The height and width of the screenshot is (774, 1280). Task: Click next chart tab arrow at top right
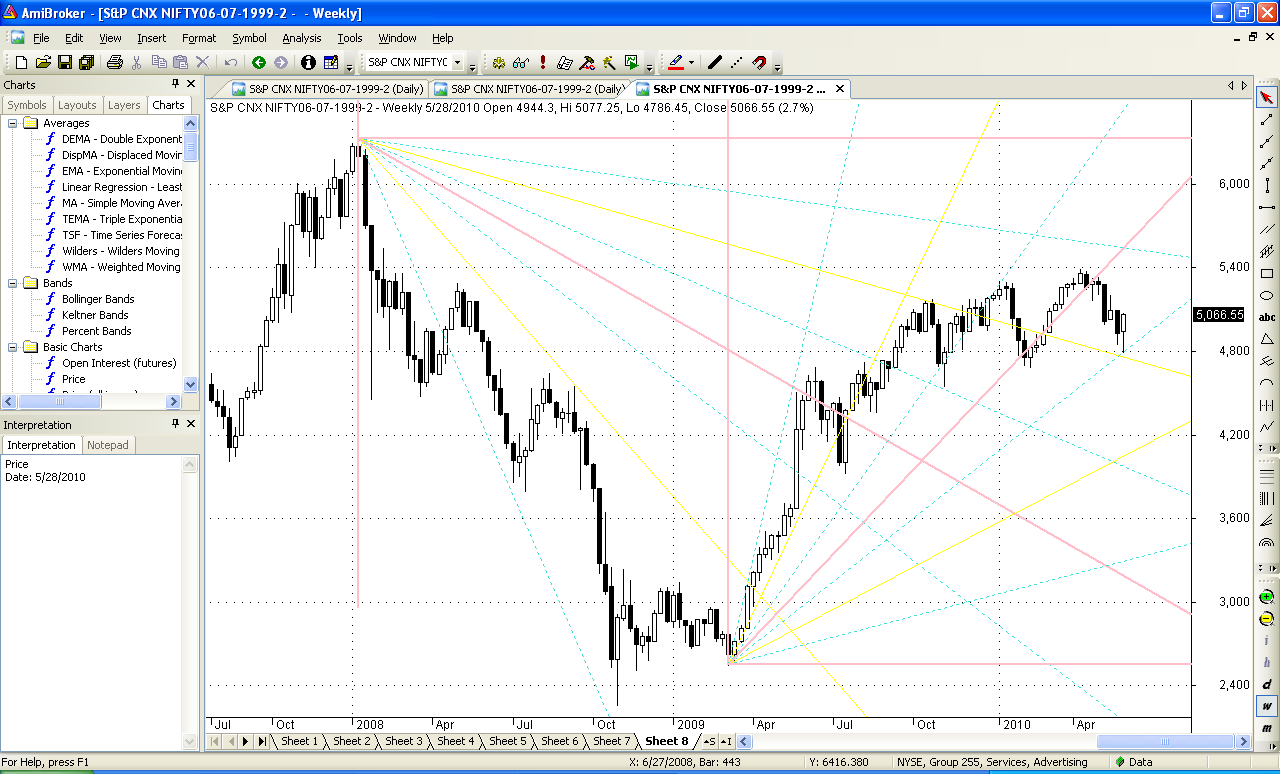click(x=1243, y=87)
